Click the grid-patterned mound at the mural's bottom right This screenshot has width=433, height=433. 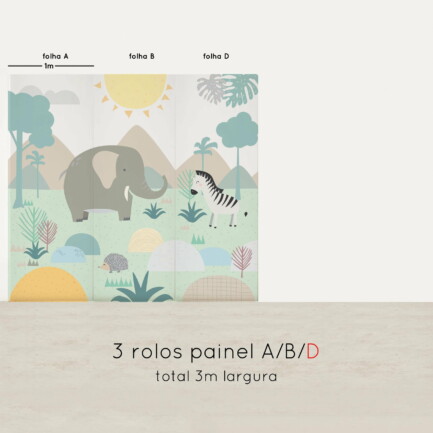[x=219, y=289]
